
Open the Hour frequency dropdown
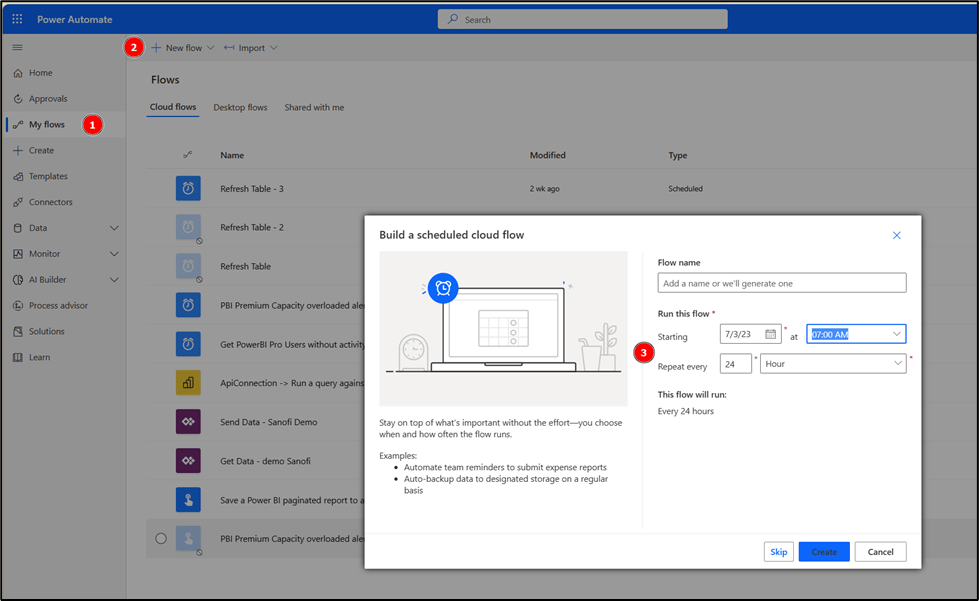[833, 364]
